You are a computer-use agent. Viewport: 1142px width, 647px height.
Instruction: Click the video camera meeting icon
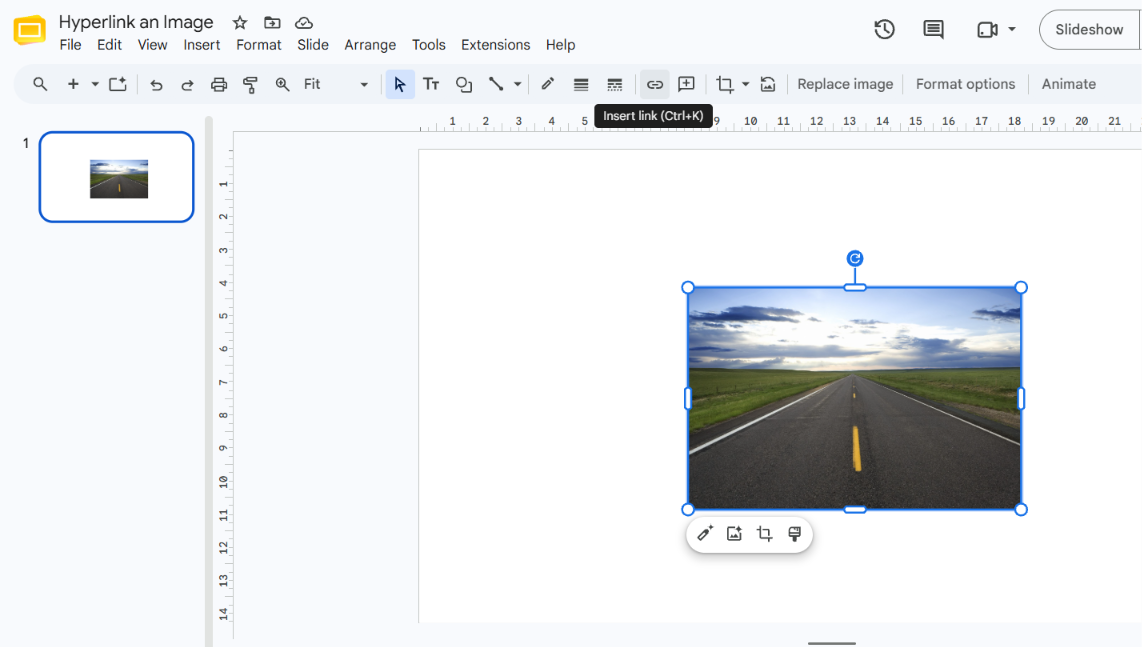click(987, 30)
